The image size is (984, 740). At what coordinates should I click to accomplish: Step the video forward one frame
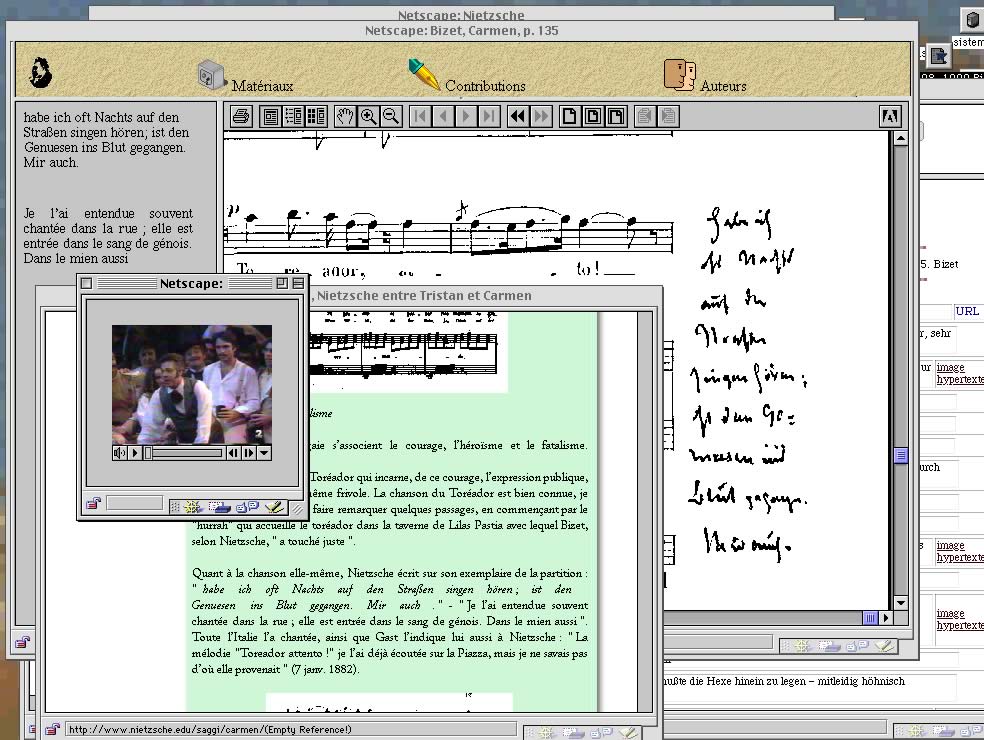pyautogui.click(x=249, y=453)
